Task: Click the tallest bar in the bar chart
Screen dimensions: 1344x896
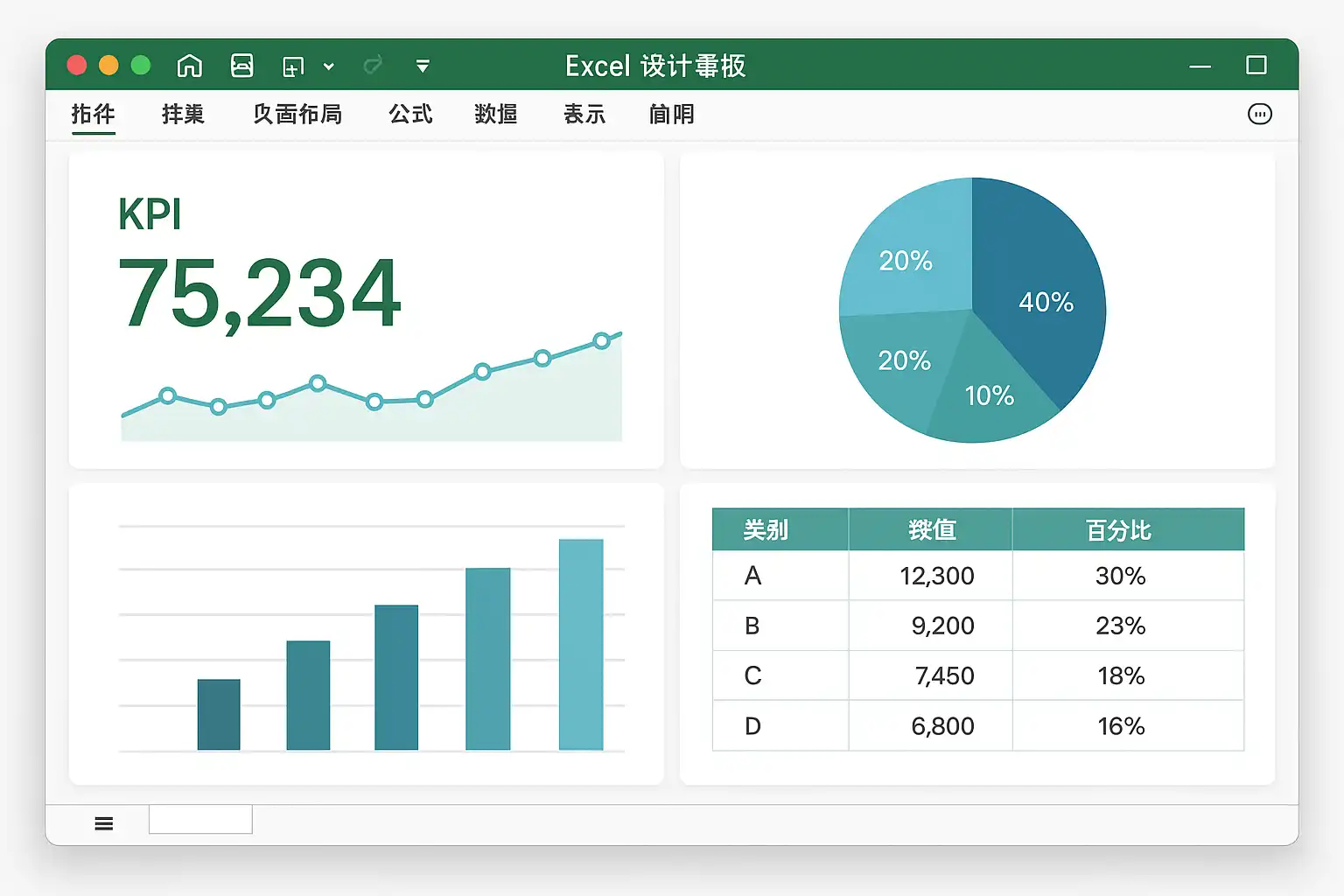Action: coord(581,644)
